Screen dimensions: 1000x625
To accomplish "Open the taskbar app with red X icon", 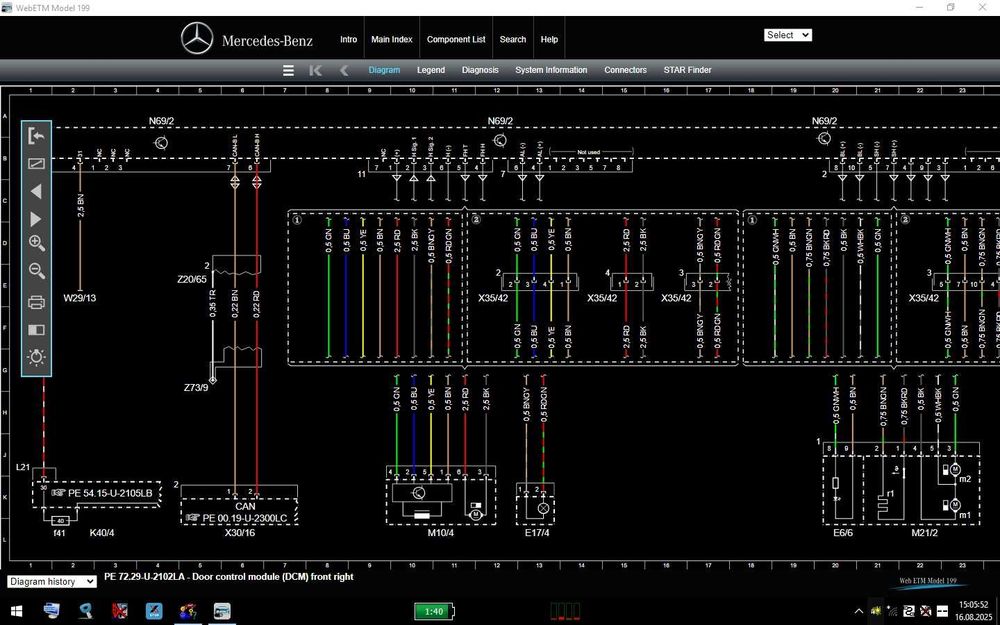I will [120, 611].
